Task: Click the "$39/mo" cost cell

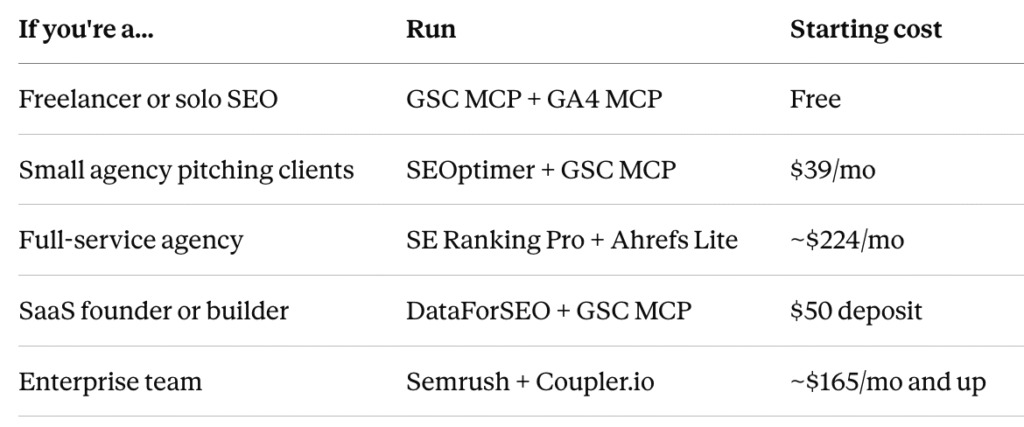Action: tap(833, 170)
